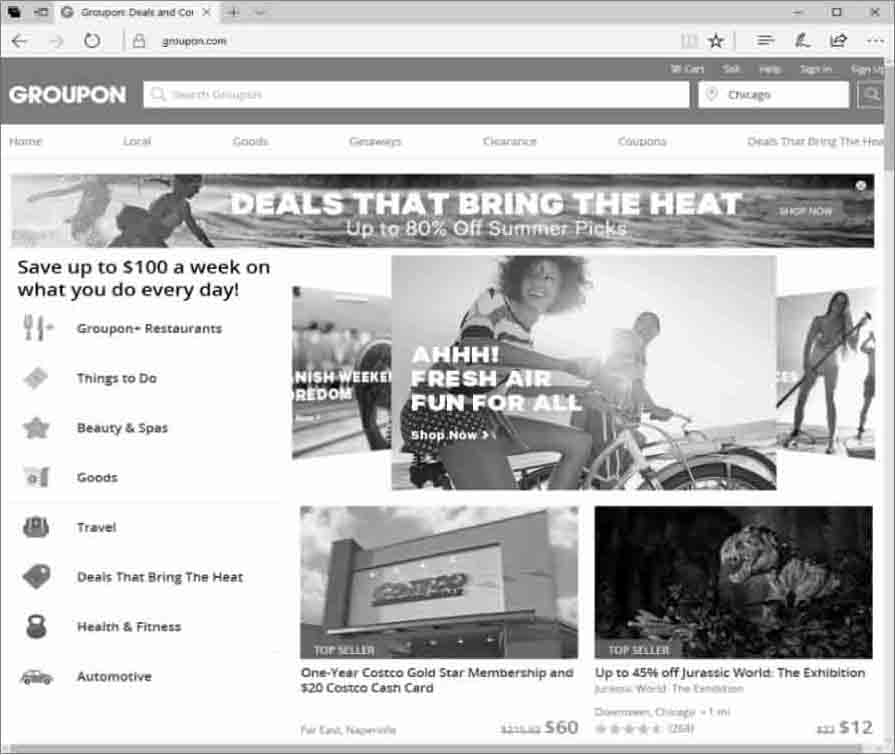
Task: Select the Getaways menu item
Action: 375,141
